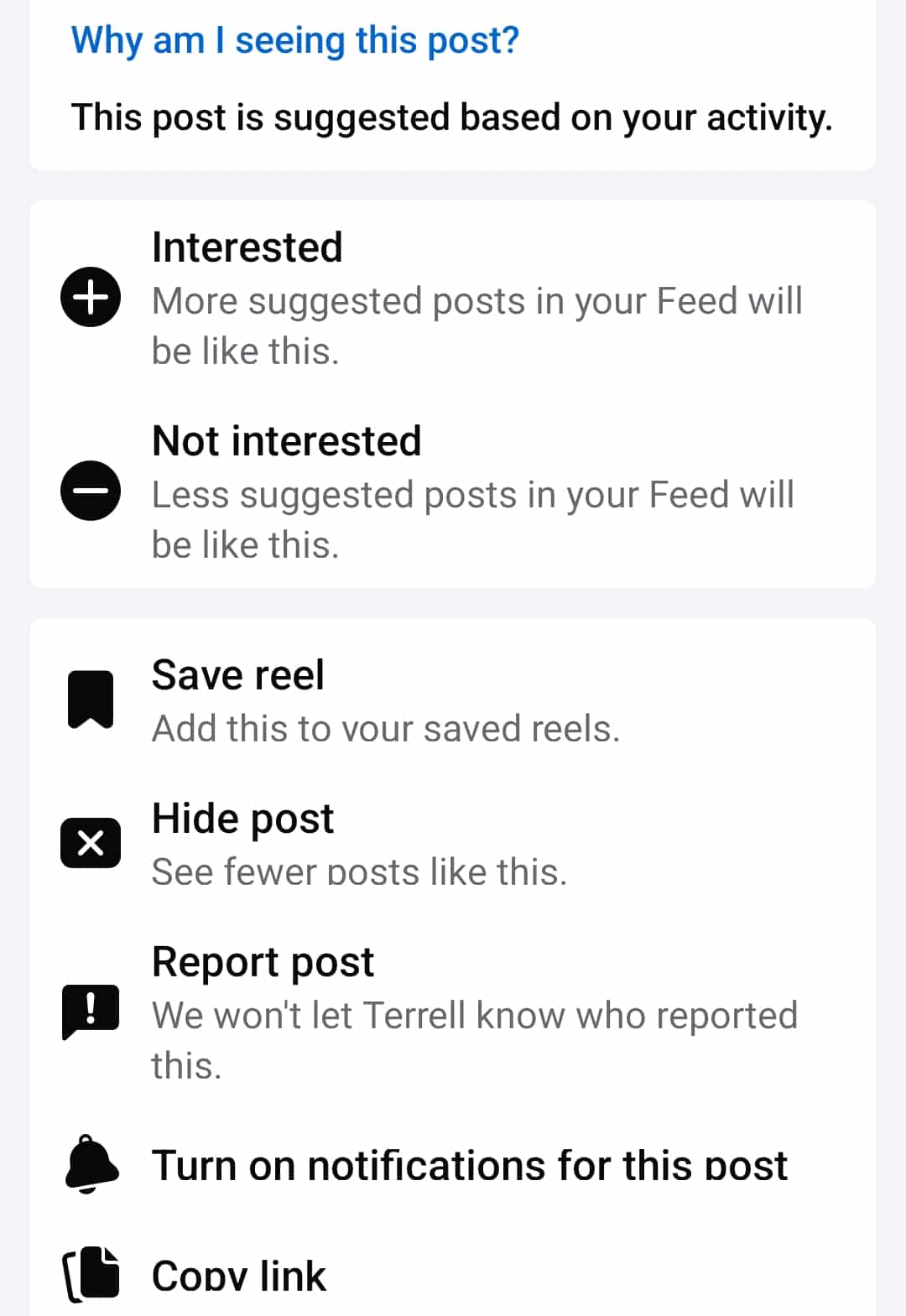Tap the bookmark Save reel icon
Screen dimensions: 906x1316
coord(91,700)
